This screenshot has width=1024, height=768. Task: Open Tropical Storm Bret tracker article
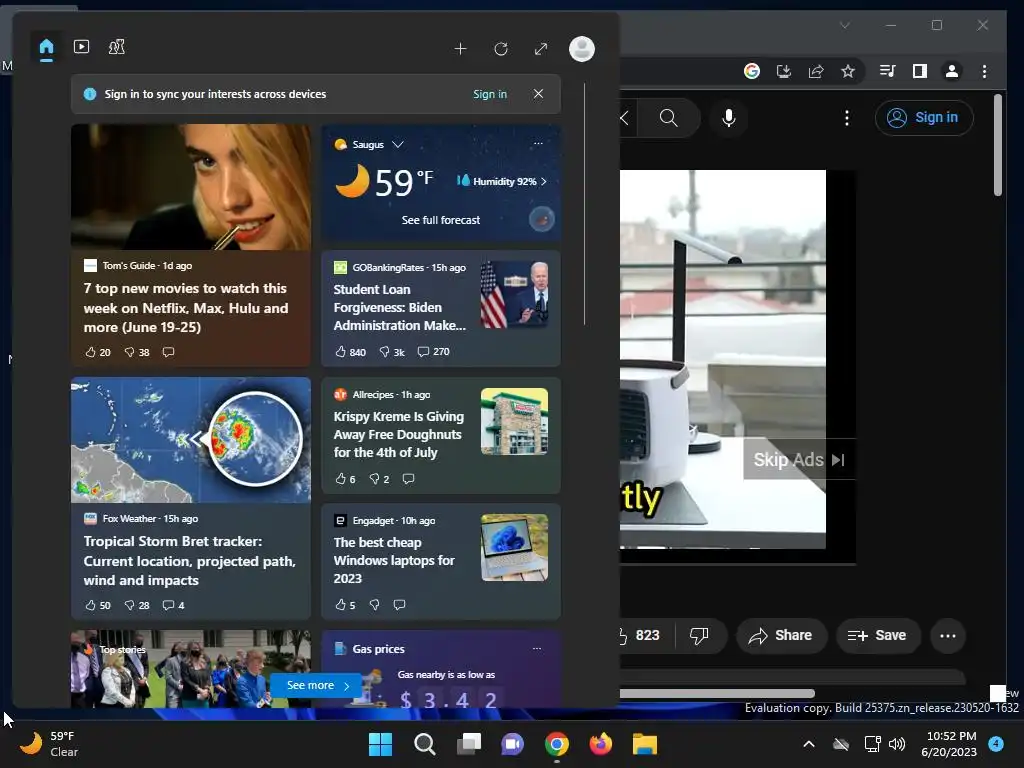click(189, 560)
